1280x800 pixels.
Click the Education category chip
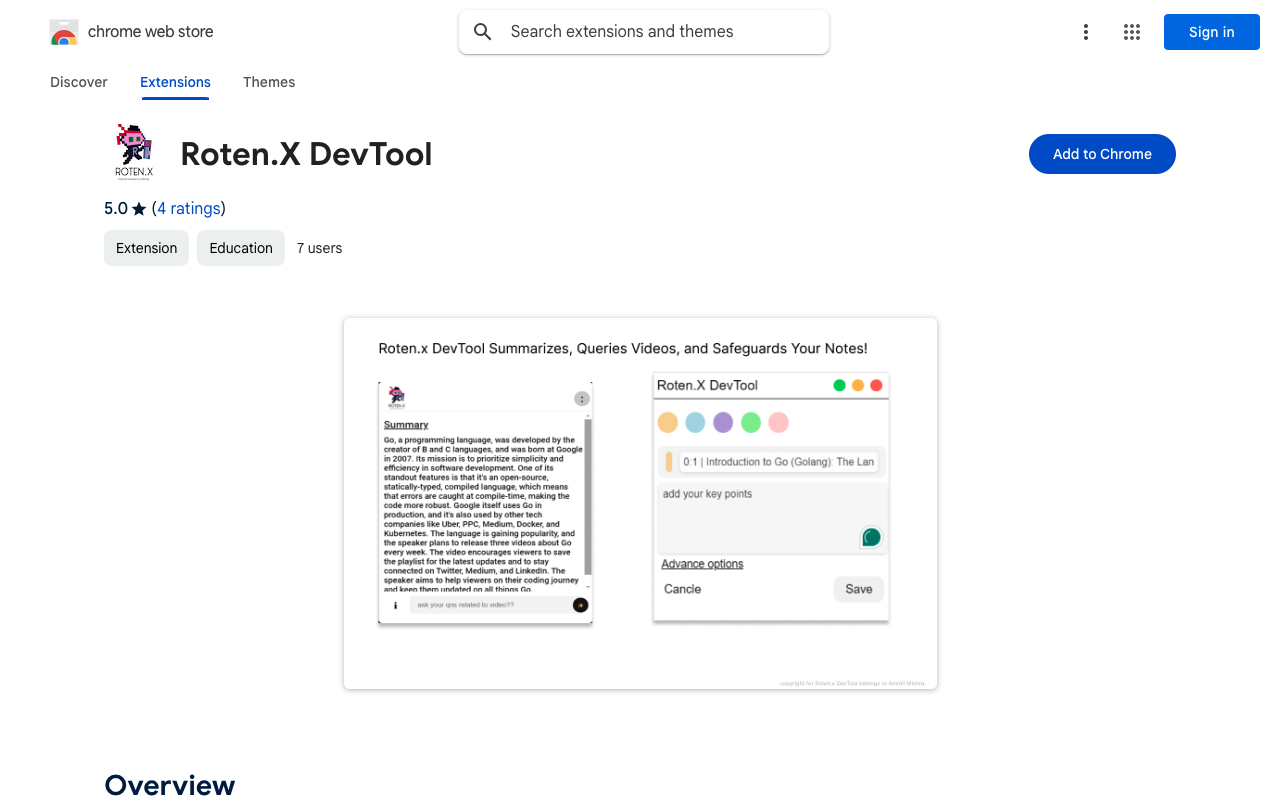tap(241, 248)
